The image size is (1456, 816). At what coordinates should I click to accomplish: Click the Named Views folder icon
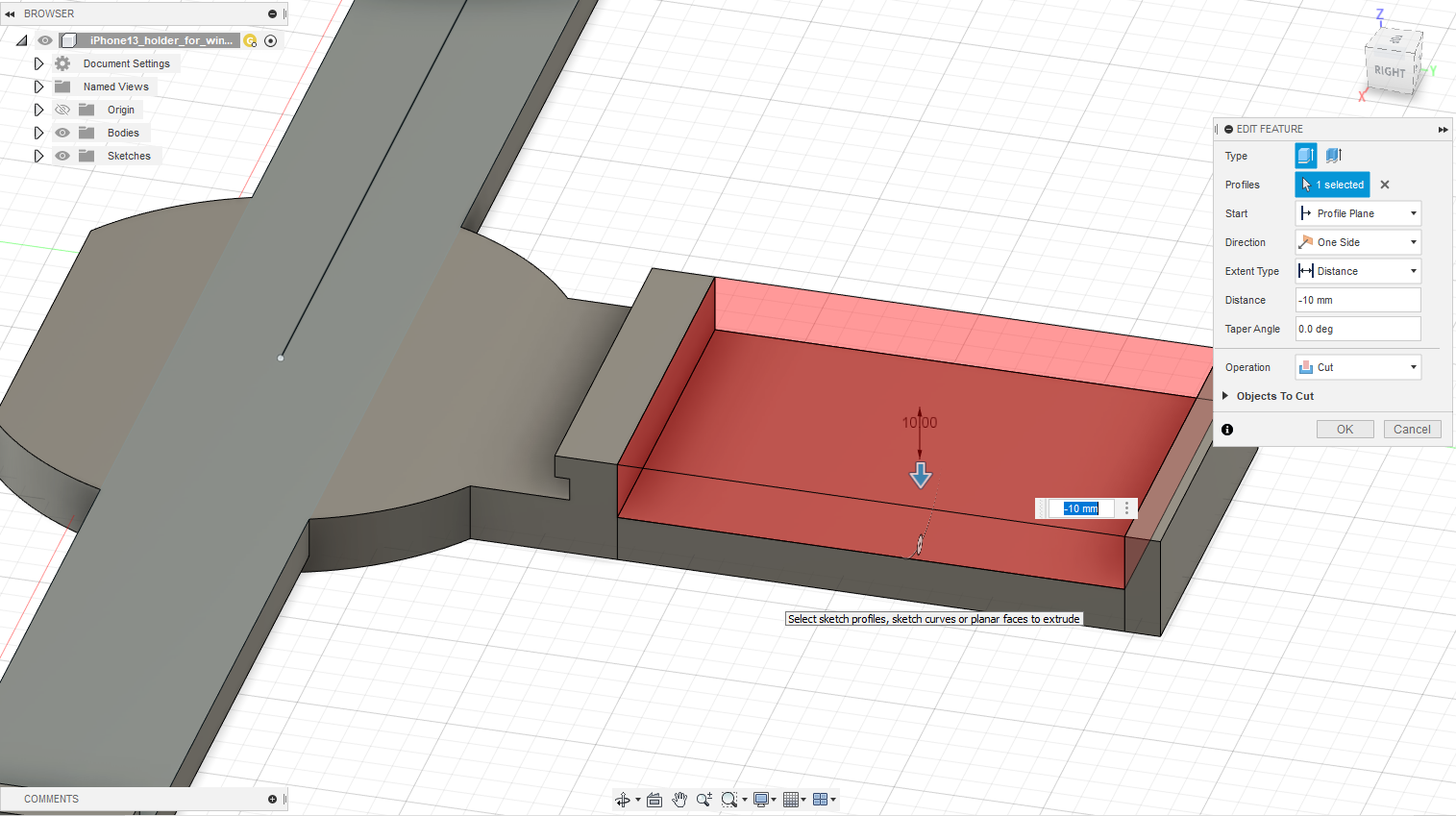click(62, 87)
